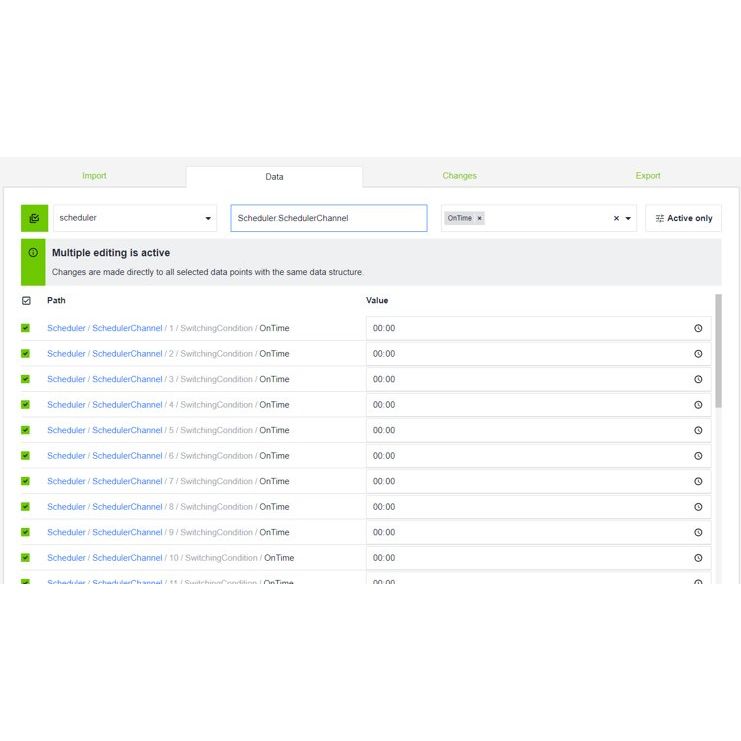Remove the OnTime filter tag
The height and width of the screenshot is (741, 741).
[479, 218]
